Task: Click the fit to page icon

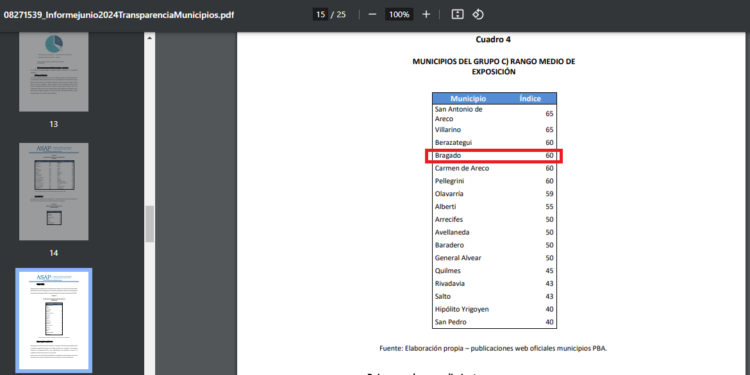Action: (x=457, y=14)
